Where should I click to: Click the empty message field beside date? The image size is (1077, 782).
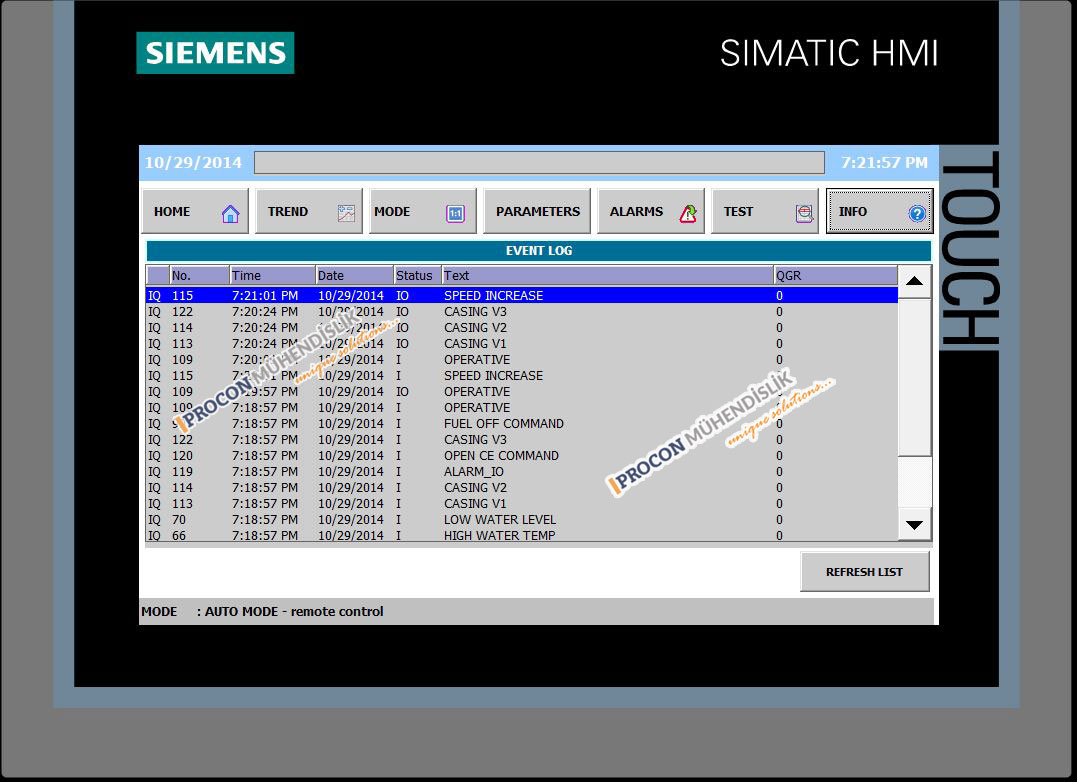click(x=539, y=163)
